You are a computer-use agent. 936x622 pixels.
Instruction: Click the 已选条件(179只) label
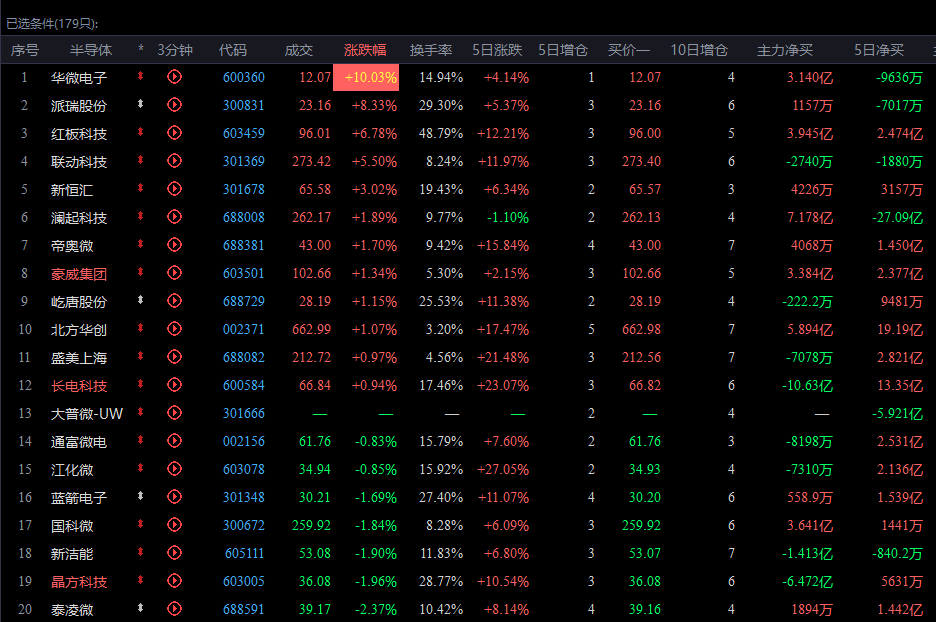(x=52, y=24)
